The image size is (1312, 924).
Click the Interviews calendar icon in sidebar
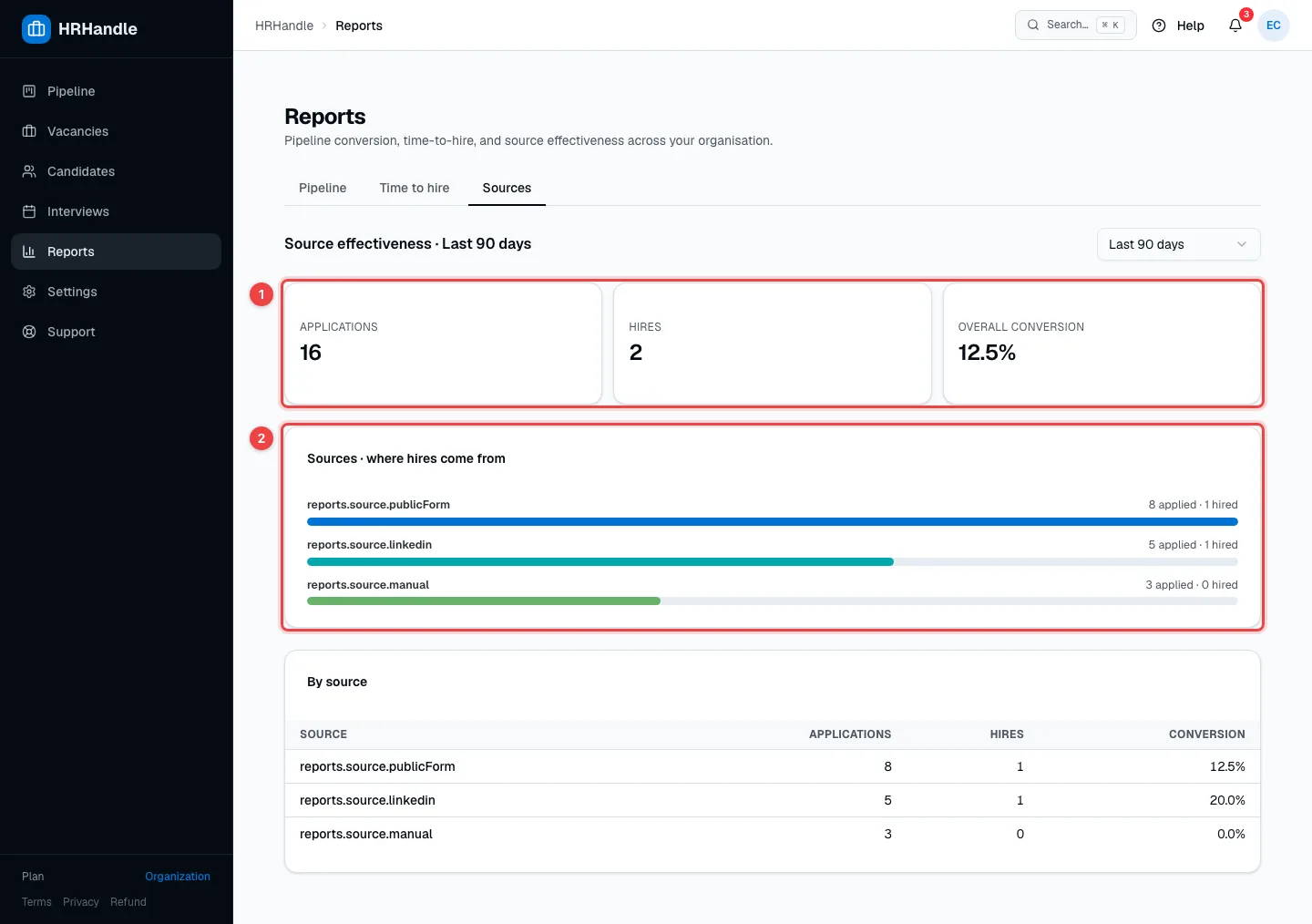[x=29, y=211]
